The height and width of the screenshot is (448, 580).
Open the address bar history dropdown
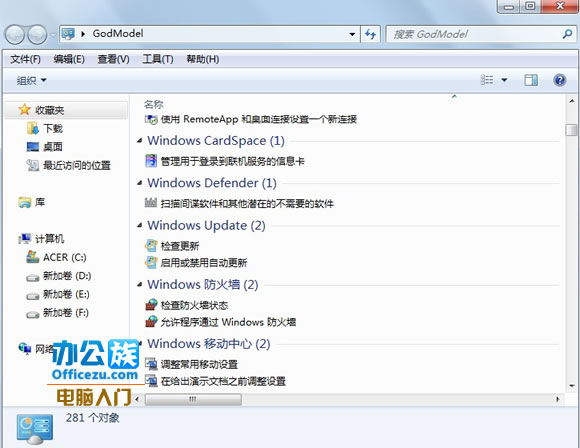(352, 34)
